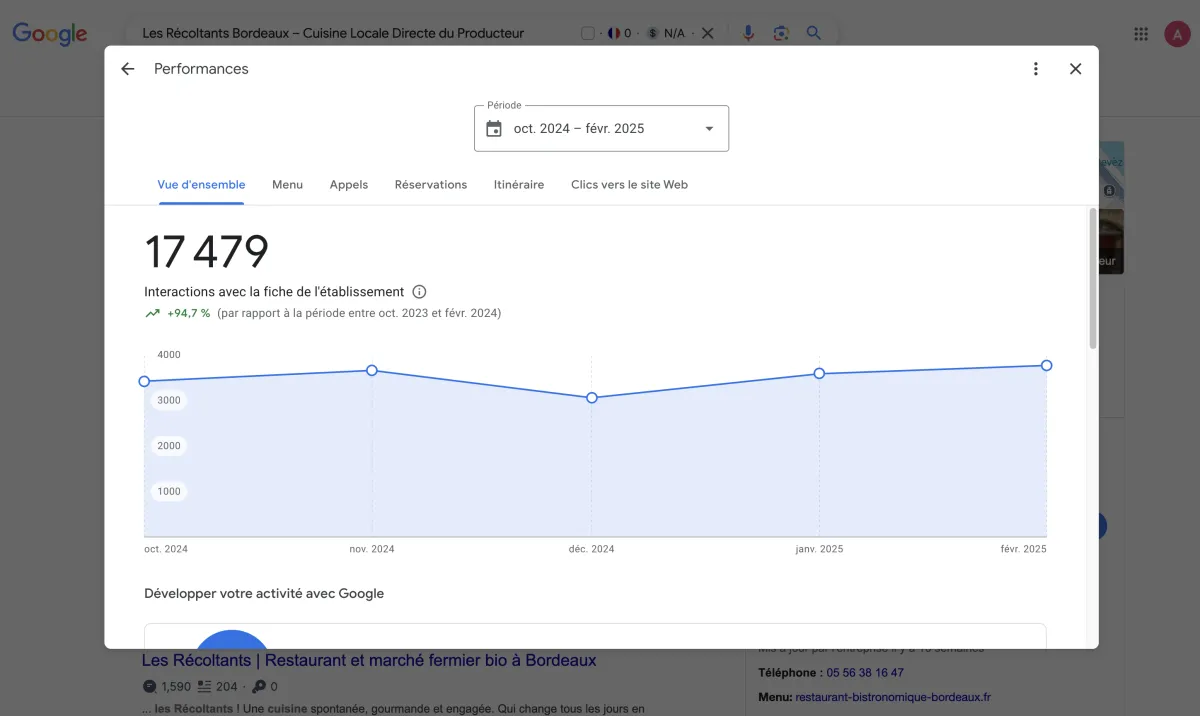
Task: Click the oct. 2024 data point
Action: (144, 381)
